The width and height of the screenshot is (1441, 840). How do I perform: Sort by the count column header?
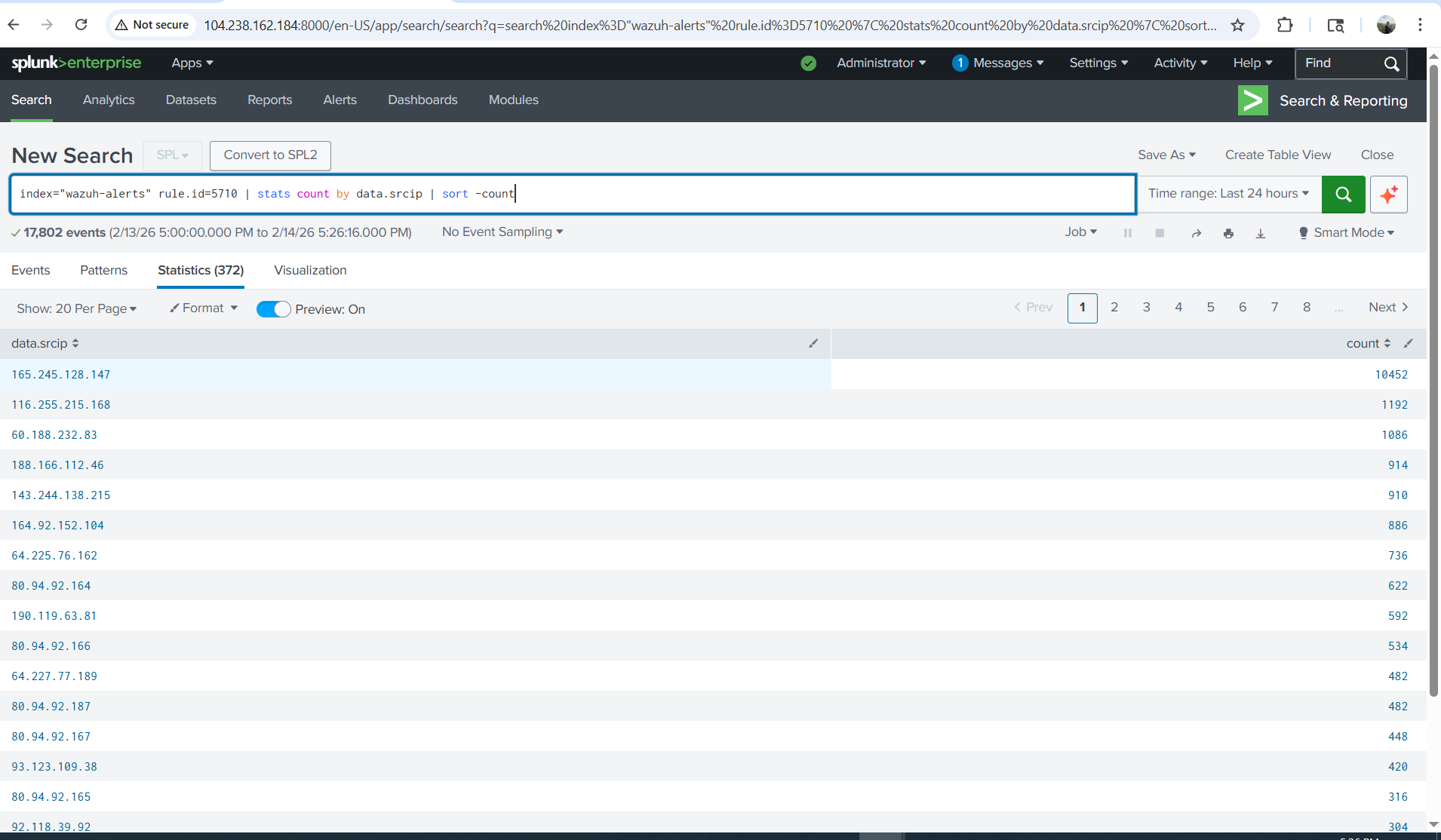point(1368,344)
